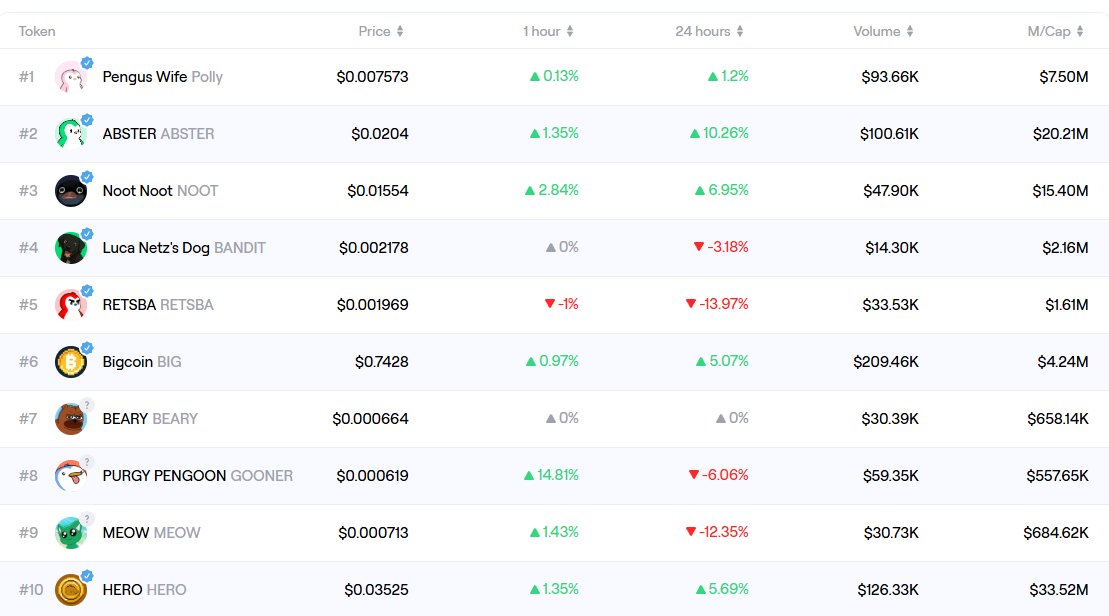
Task: Click volume $100.61K
Action: tap(889, 134)
